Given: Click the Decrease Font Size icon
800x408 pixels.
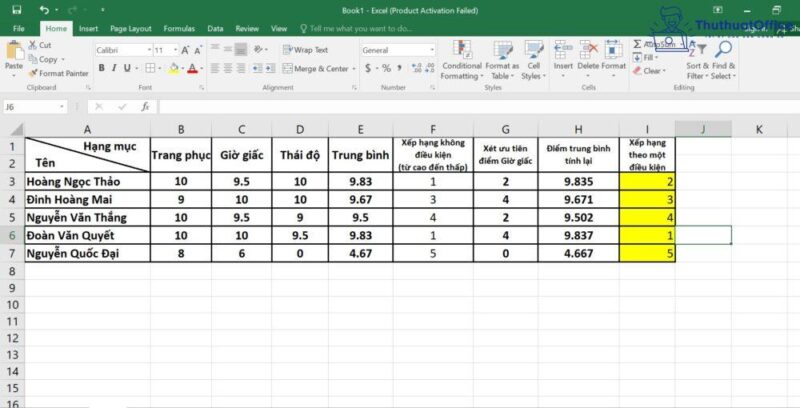Looking at the screenshot, I should coord(198,50).
